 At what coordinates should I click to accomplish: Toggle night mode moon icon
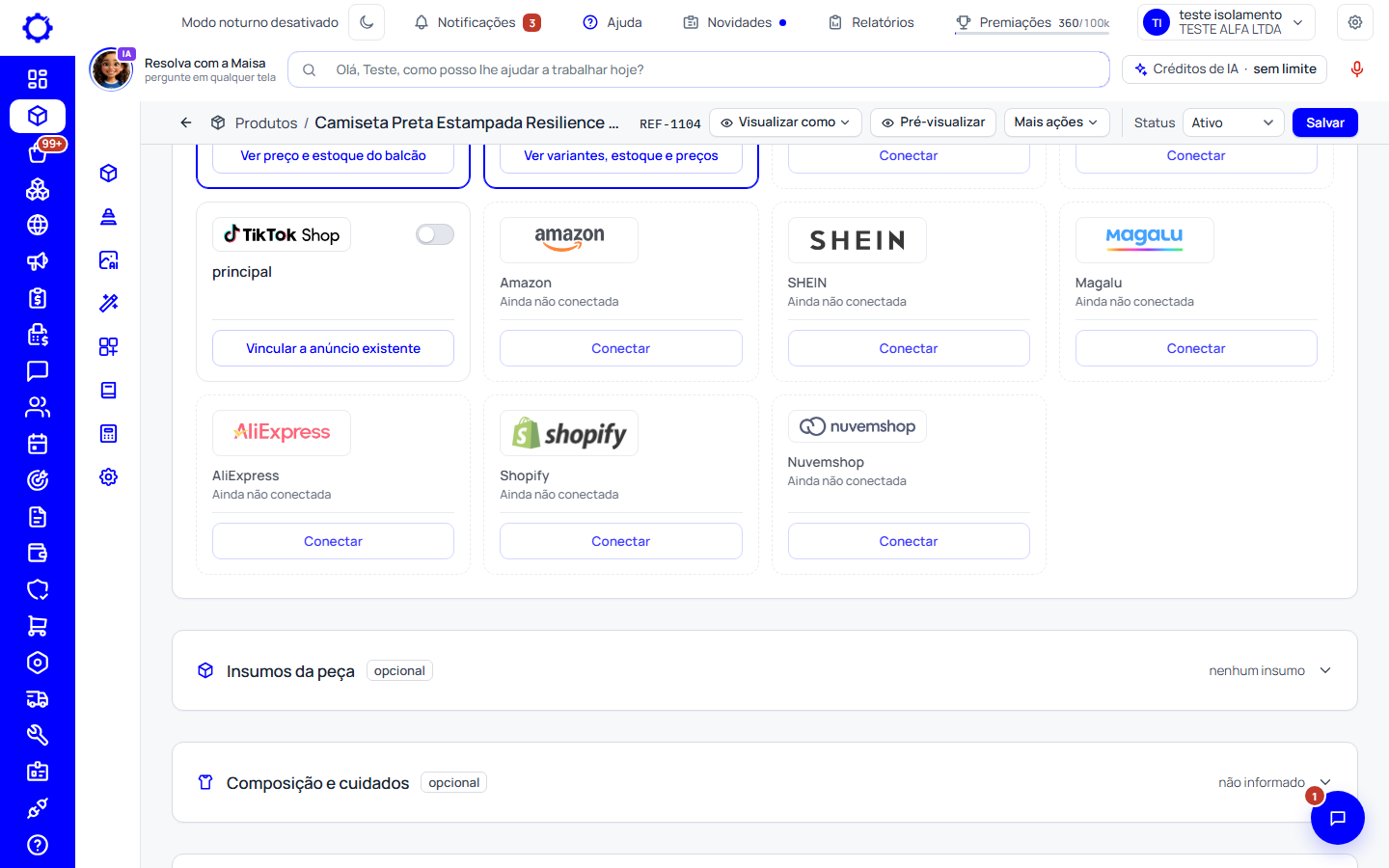pyautogui.click(x=367, y=22)
